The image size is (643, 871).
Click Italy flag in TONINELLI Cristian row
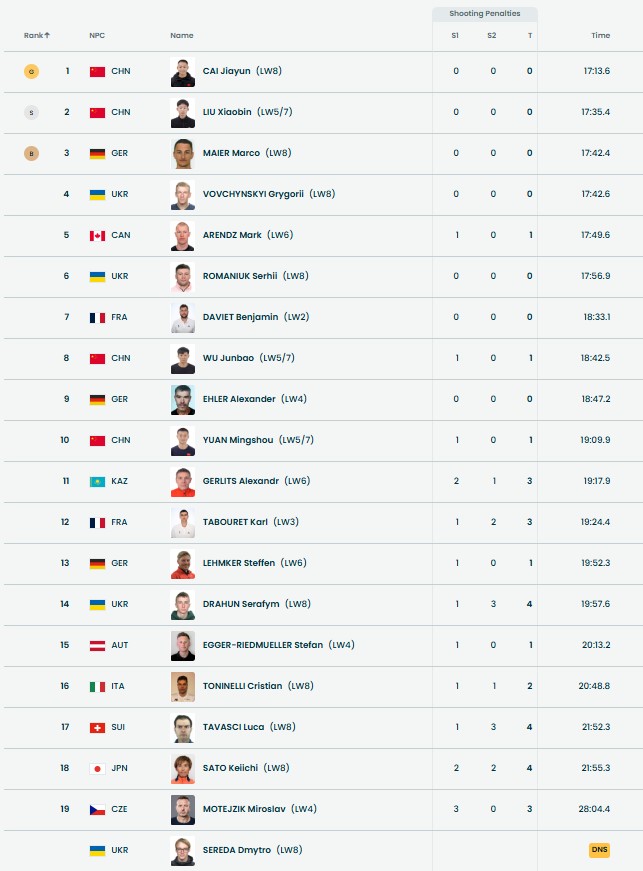click(x=97, y=686)
